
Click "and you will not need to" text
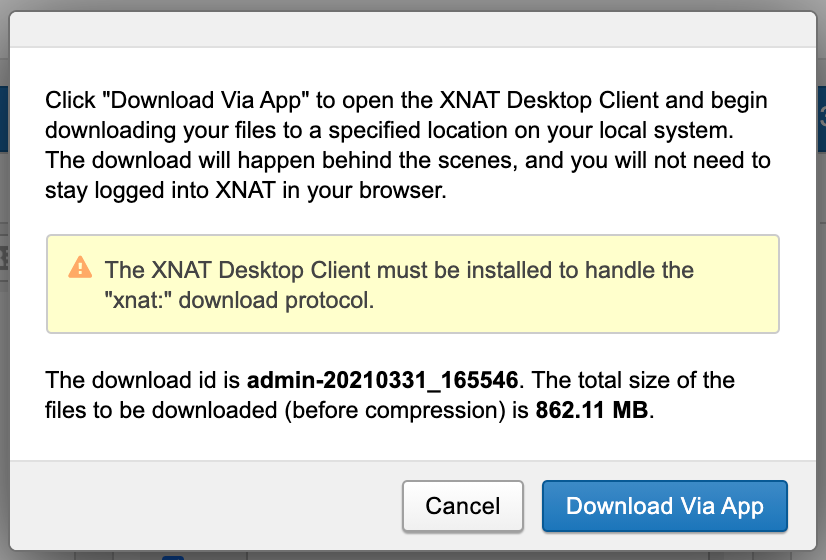658,161
